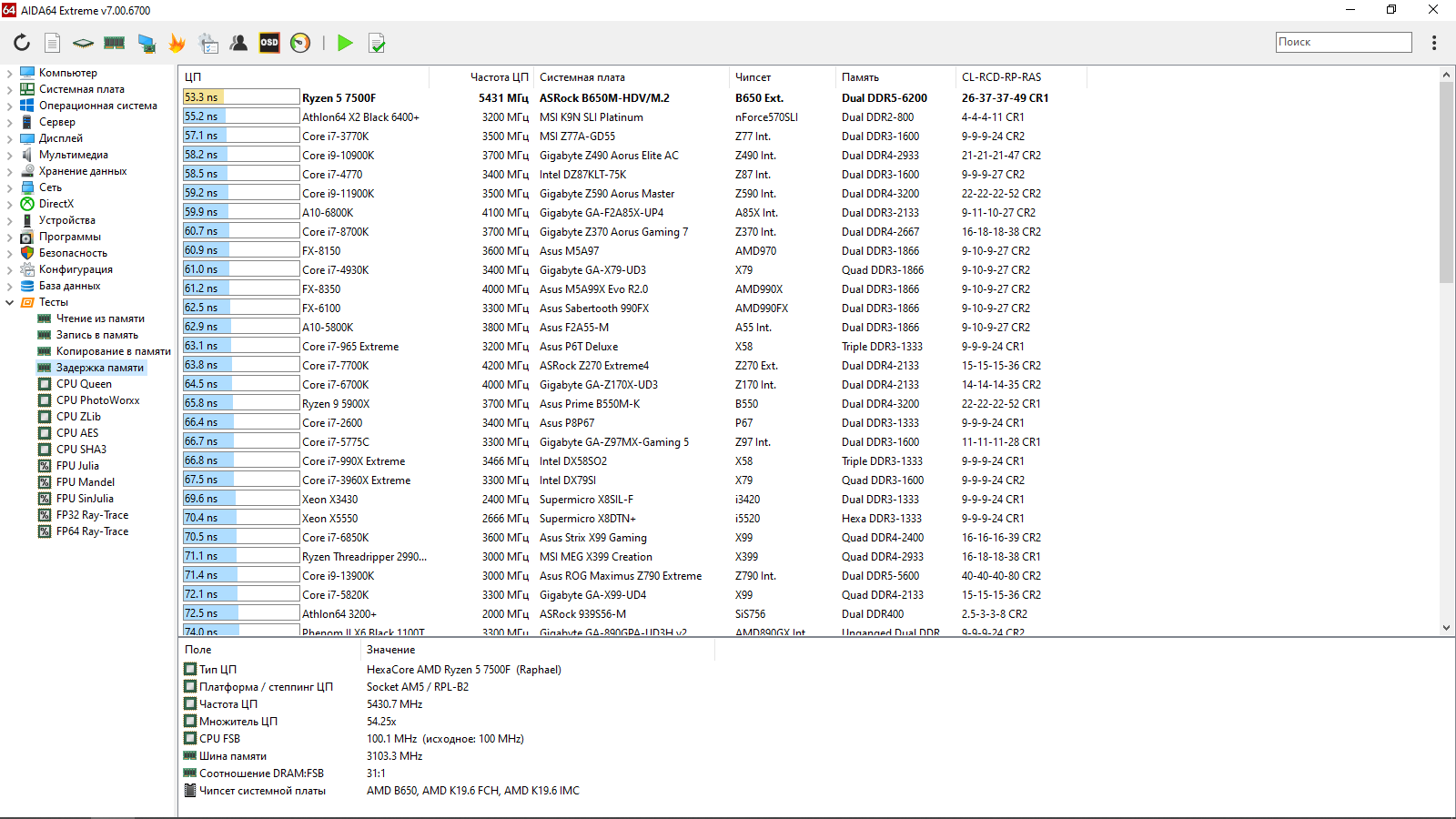Select the Core i9-13900K result row
The height and width of the screenshot is (819, 1456).
(x=810, y=575)
